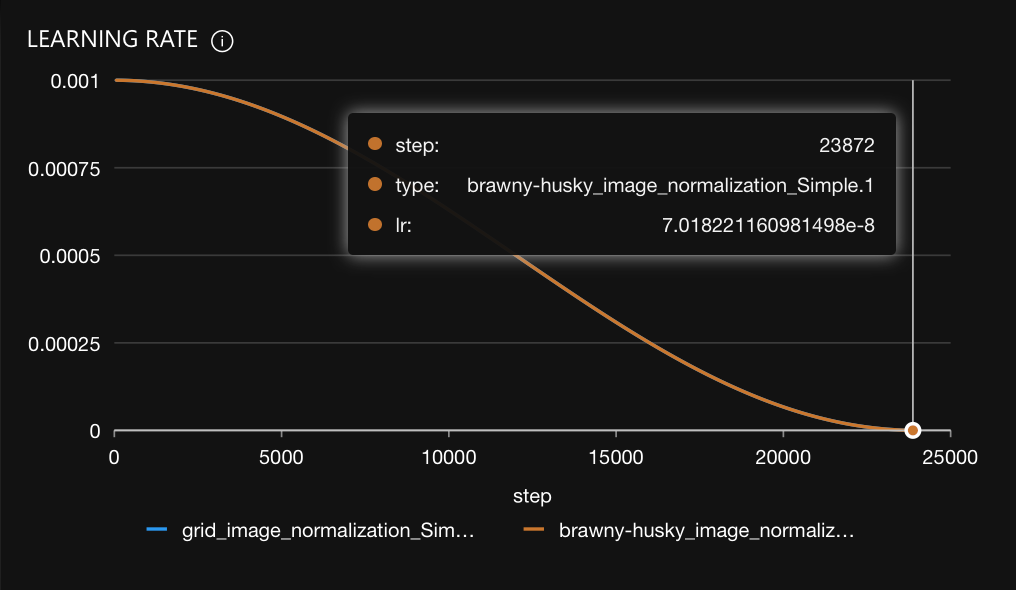Viewport: 1016px width, 590px height.
Task: Click the blue color swatch in legend
Action: tap(155, 531)
